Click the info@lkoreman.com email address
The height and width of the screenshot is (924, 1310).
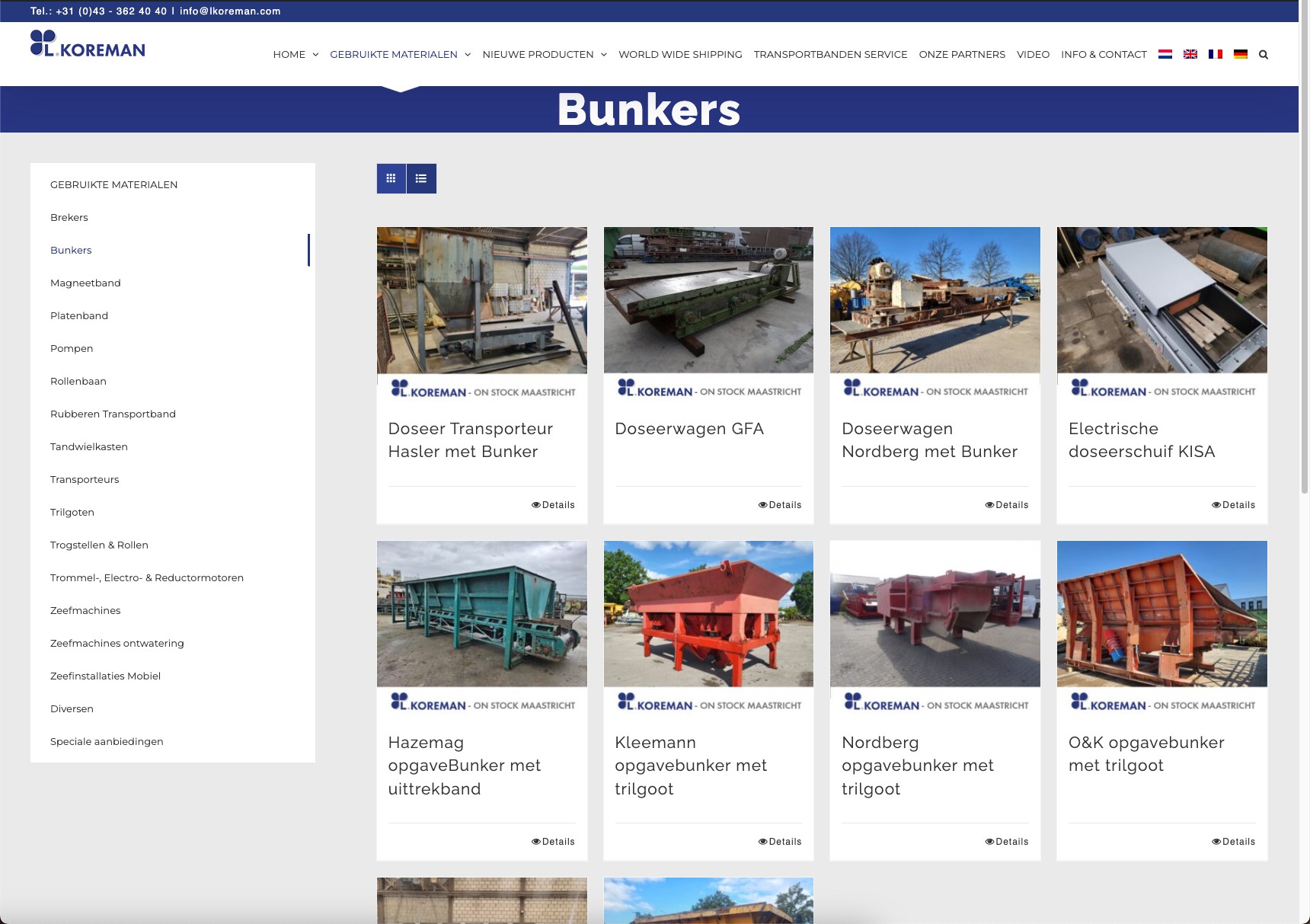[230, 11]
